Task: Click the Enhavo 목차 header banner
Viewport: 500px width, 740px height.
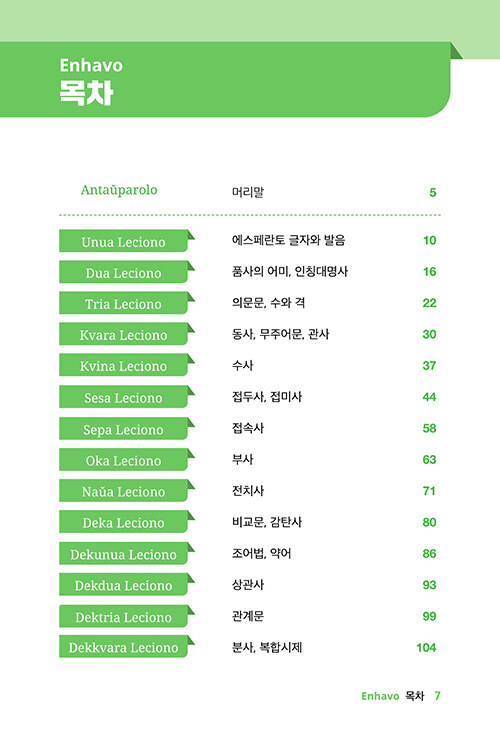Action: click(x=225, y=79)
